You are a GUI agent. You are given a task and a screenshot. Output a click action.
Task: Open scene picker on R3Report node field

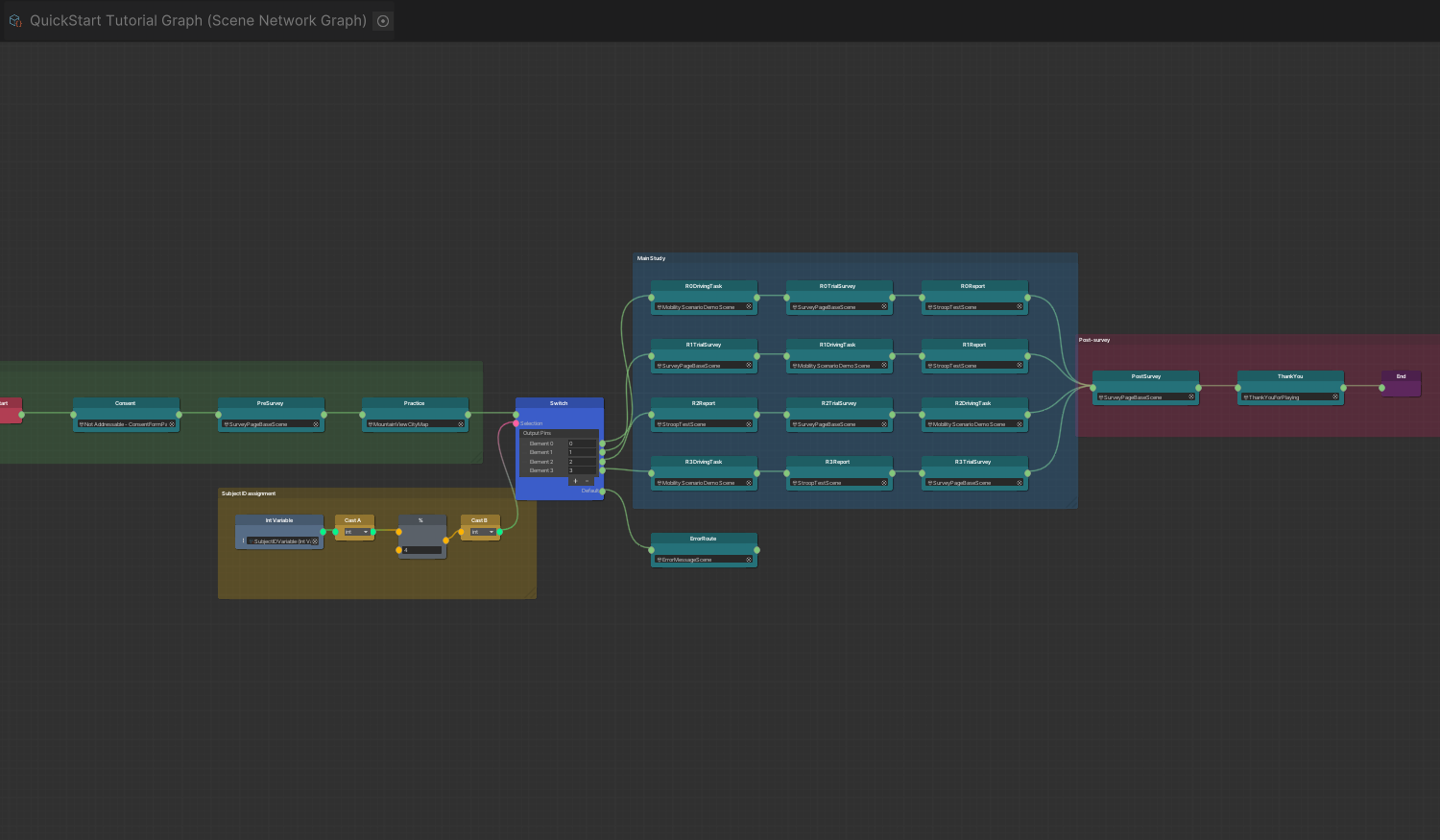click(884, 483)
